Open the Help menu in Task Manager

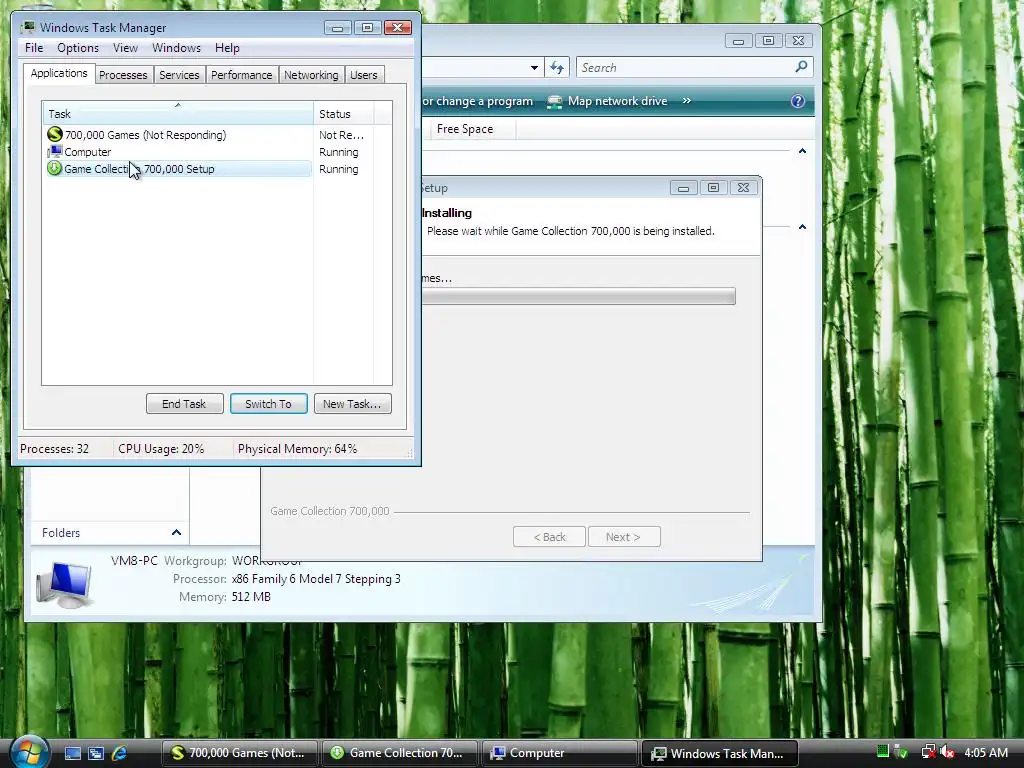[x=227, y=48]
